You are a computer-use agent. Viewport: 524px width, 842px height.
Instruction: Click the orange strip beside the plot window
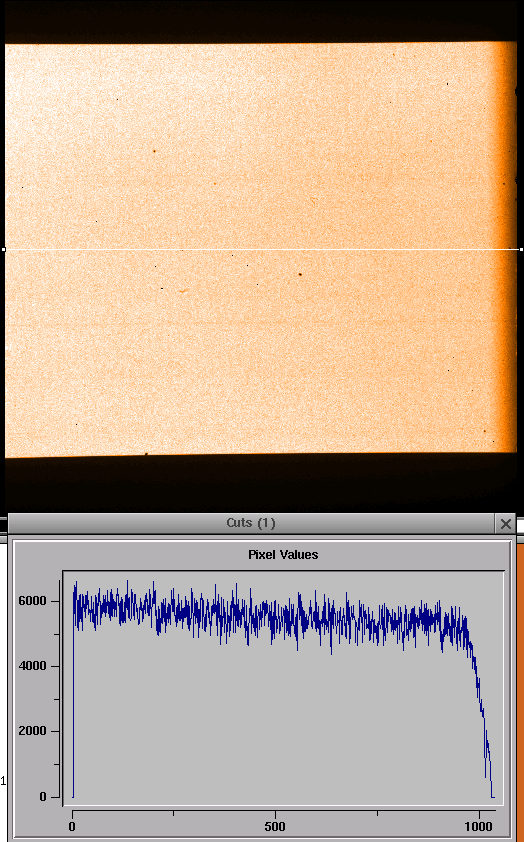coord(520,693)
